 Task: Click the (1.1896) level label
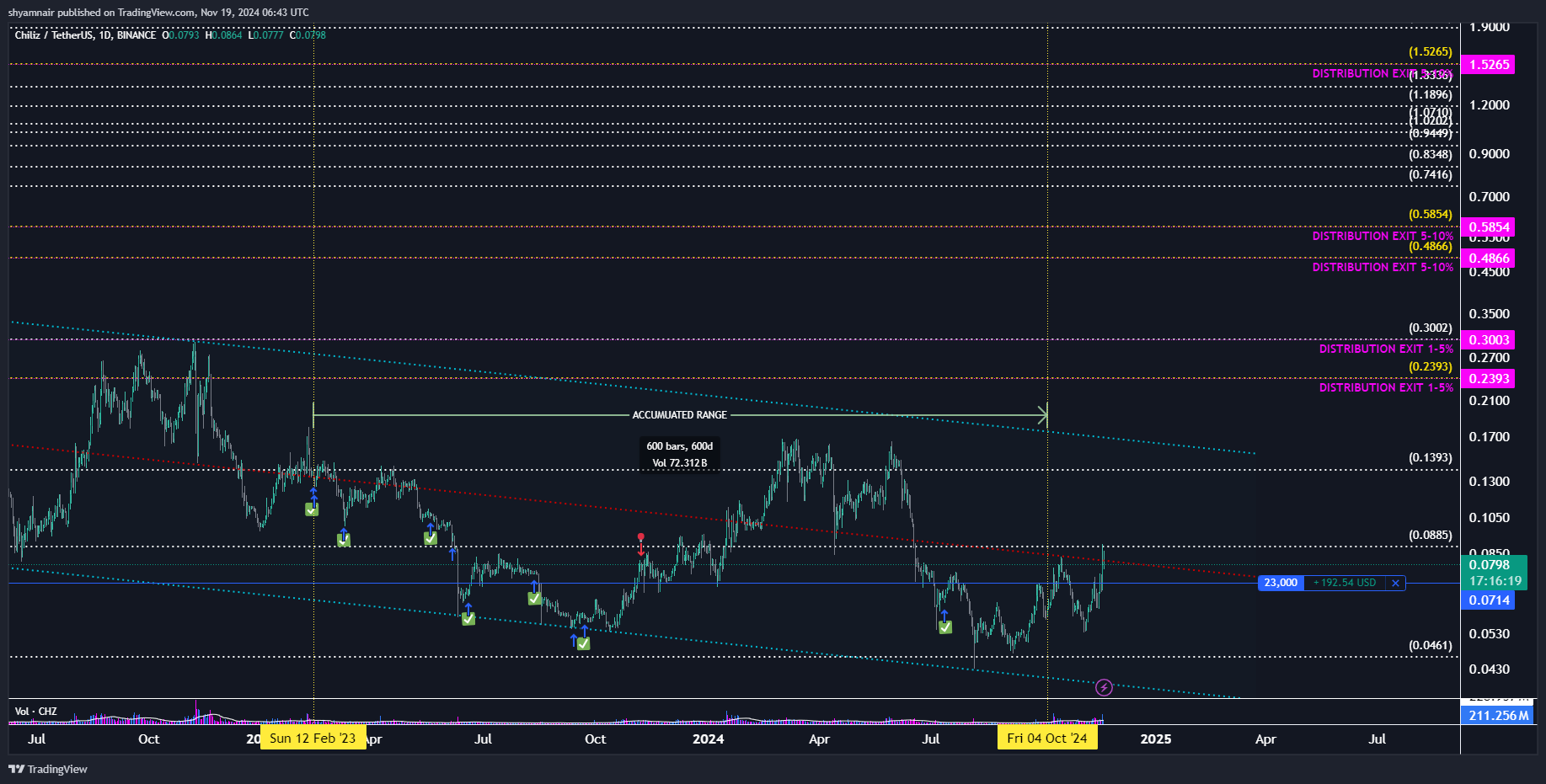pyautogui.click(x=1431, y=95)
